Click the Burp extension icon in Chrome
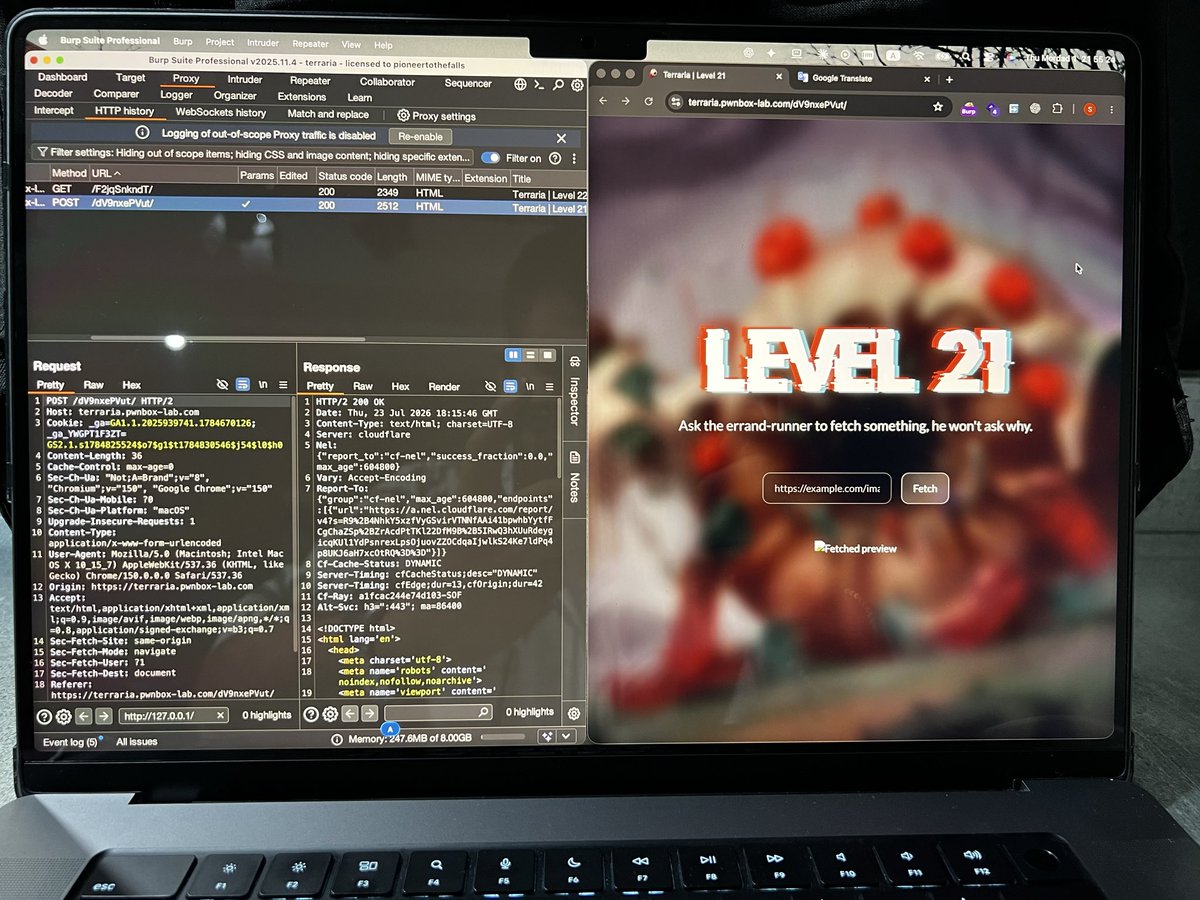Screen dimensions: 1200x900 pos(968,107)
